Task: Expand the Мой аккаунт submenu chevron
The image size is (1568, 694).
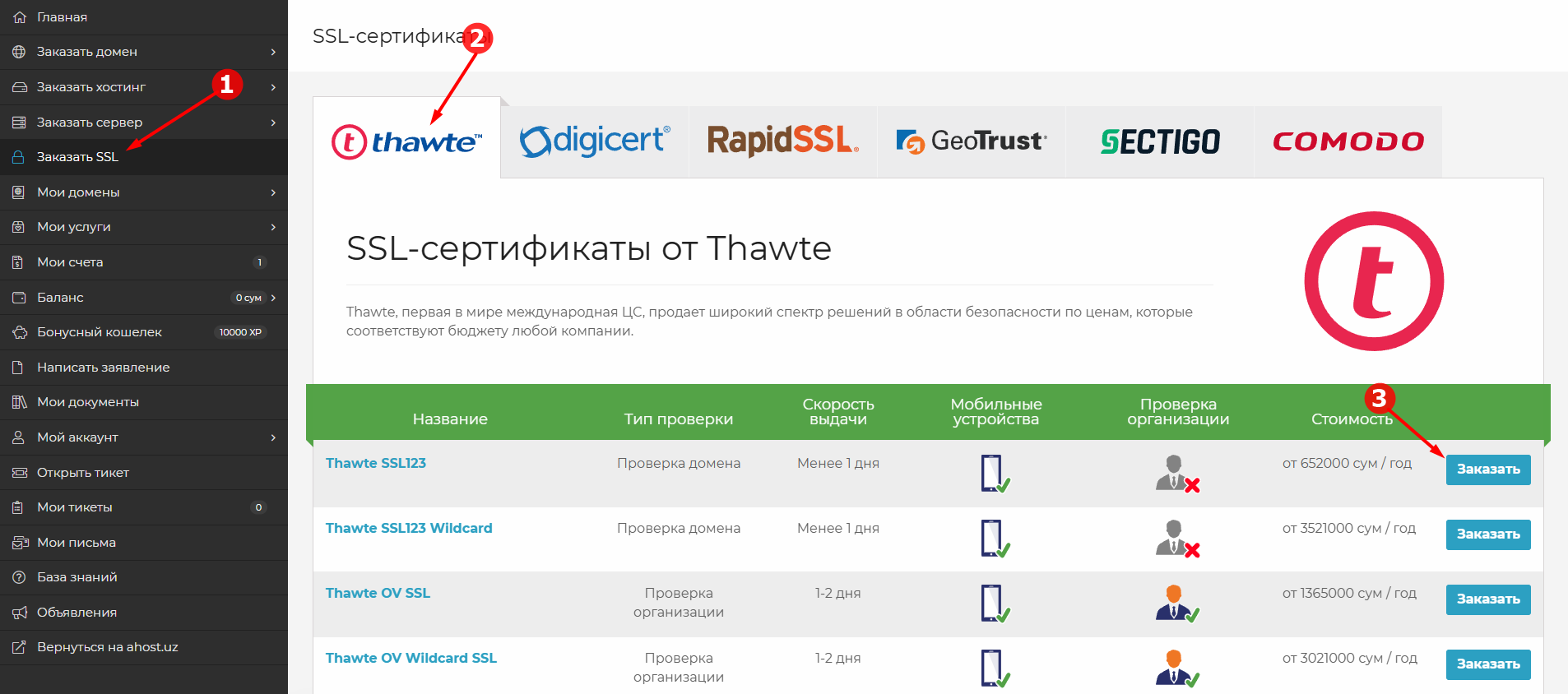Action: click(x=273, y=437)
